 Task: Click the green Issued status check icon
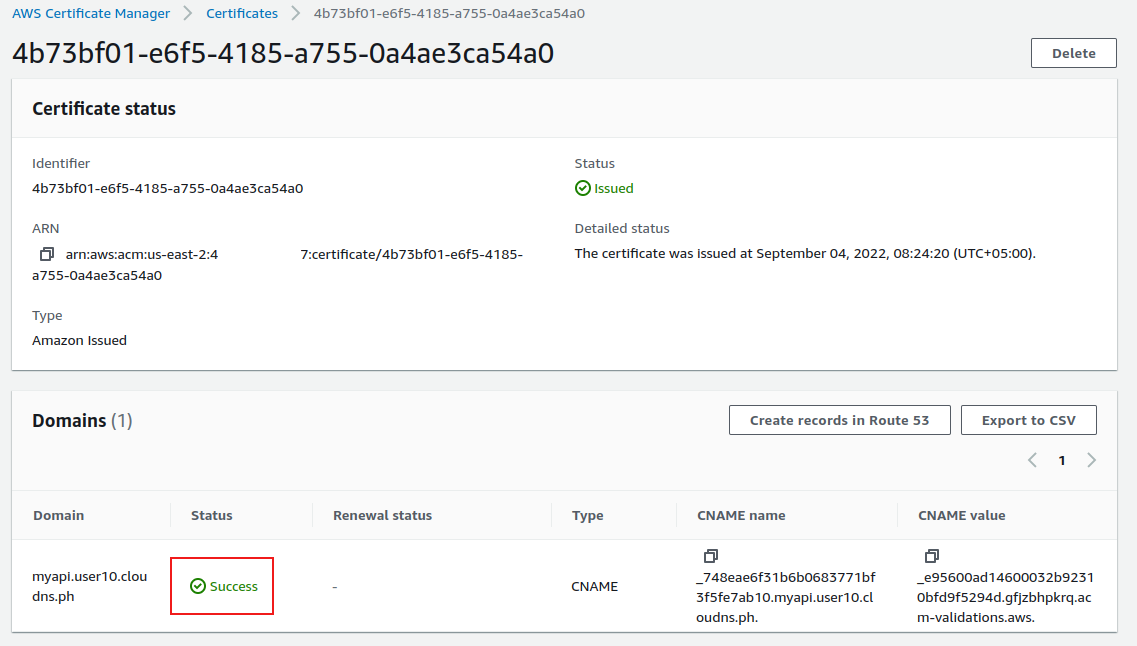[582, 189]
